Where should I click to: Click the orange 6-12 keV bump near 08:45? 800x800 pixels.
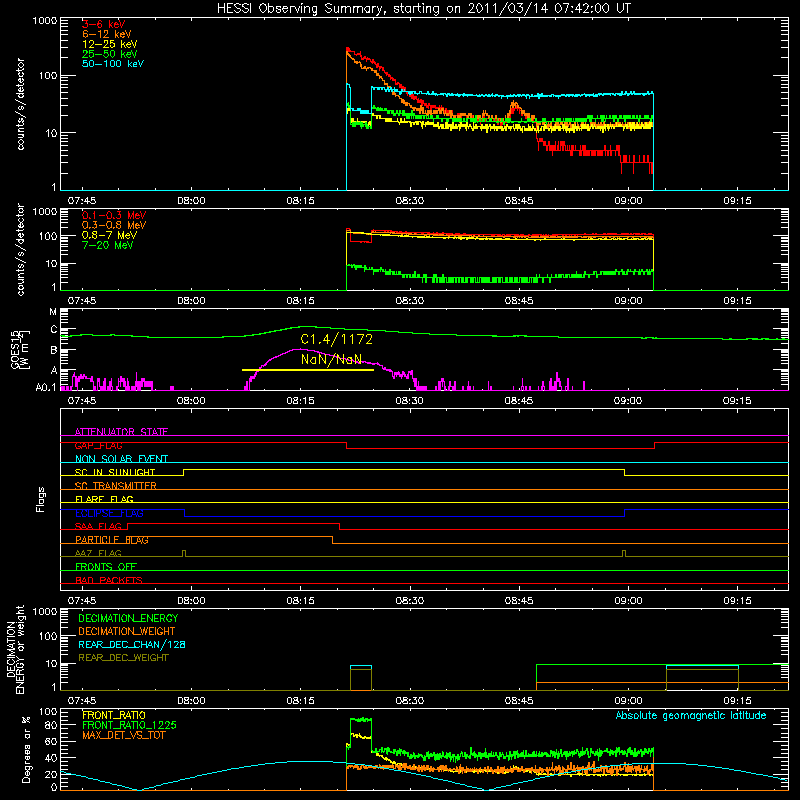514,110
